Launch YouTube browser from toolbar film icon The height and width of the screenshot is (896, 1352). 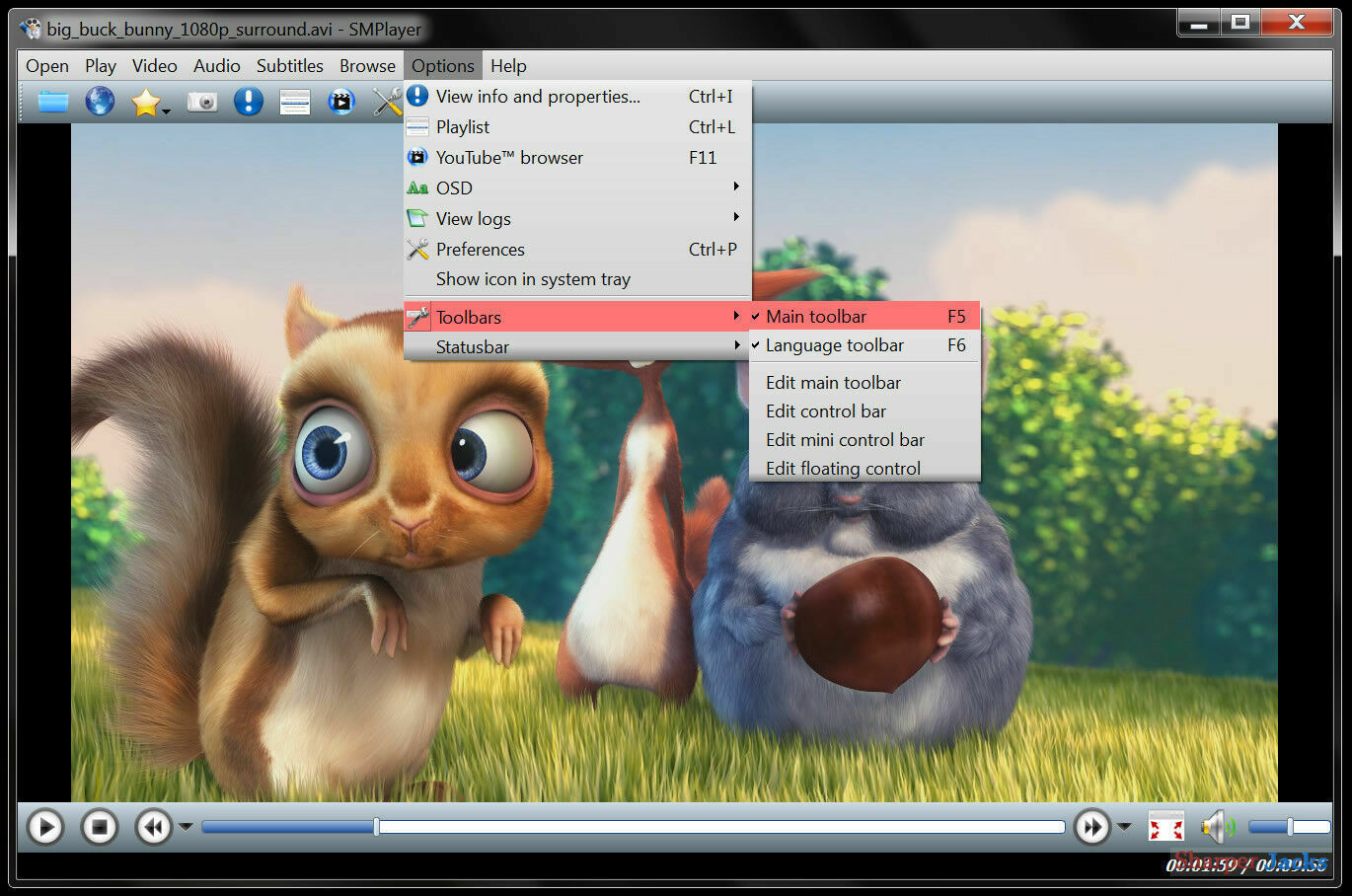point(341,102)
